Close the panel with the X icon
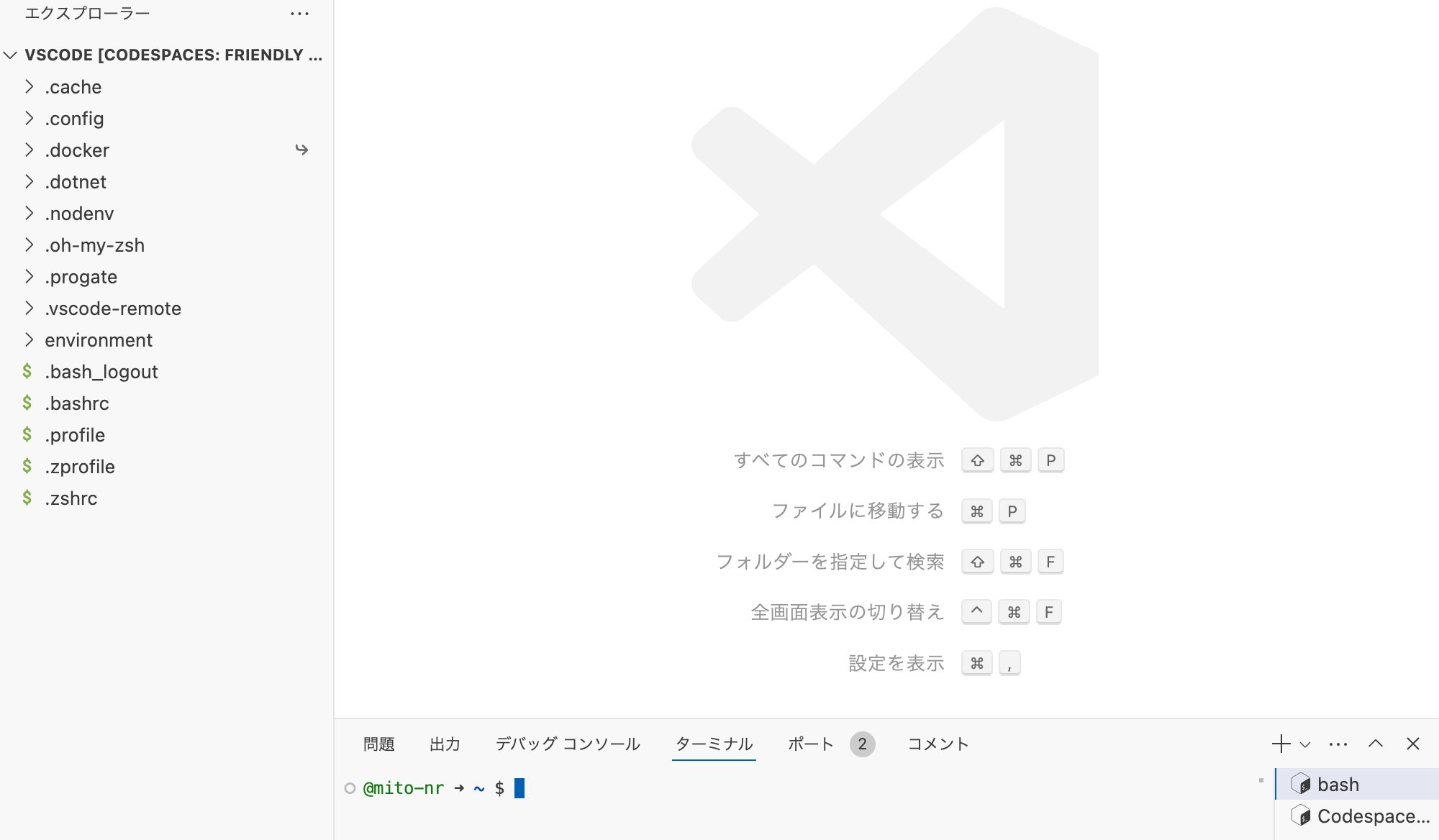Screen dimensions: 1439x840 [x=1413, y=744]
